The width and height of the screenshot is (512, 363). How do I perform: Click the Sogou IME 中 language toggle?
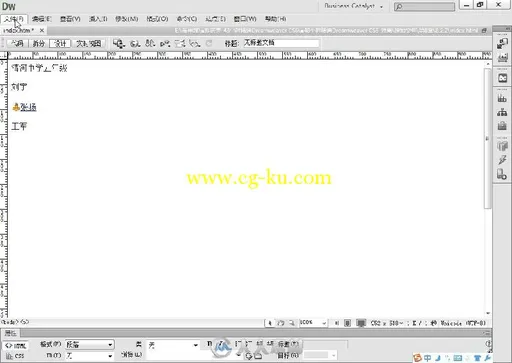coord(427,358)
